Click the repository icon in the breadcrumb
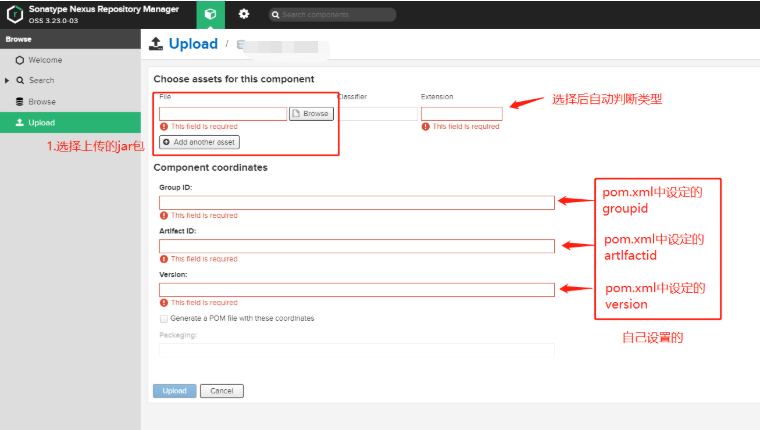The image size is (762, 430). [x=240, y=45]
